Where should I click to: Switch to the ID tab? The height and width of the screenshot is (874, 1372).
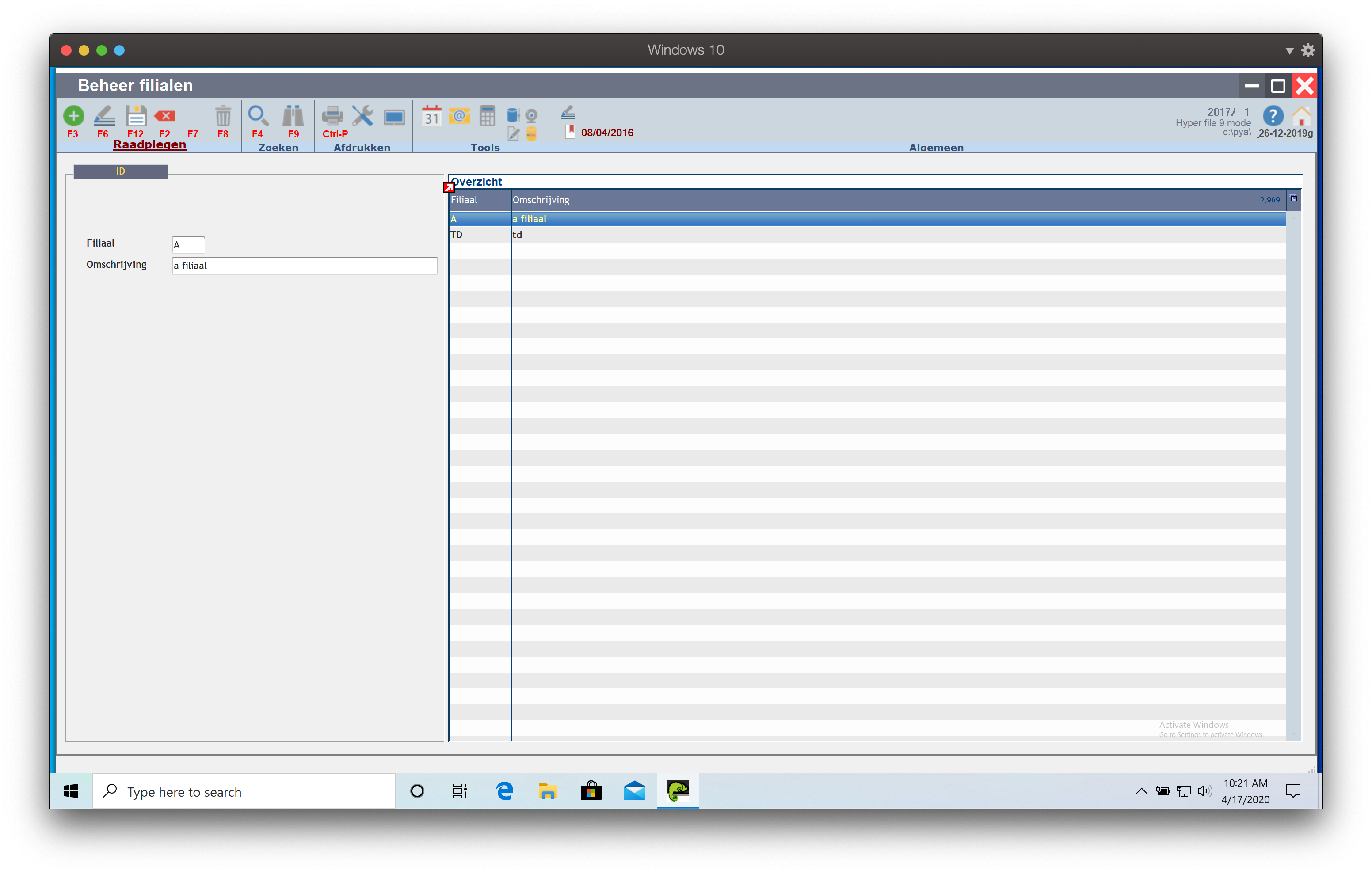(120, 171)
